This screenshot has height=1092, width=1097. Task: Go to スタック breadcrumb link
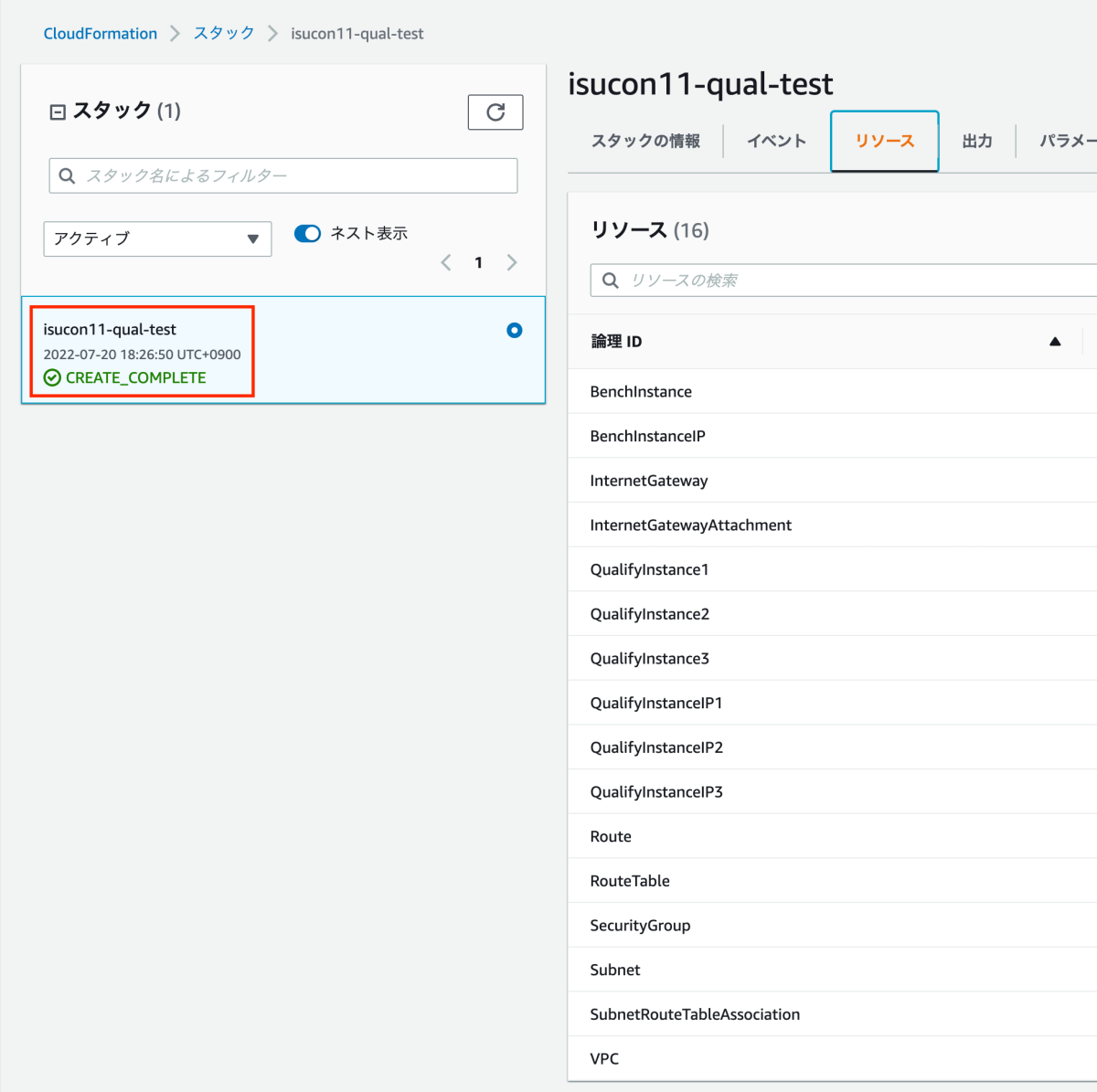224,34
